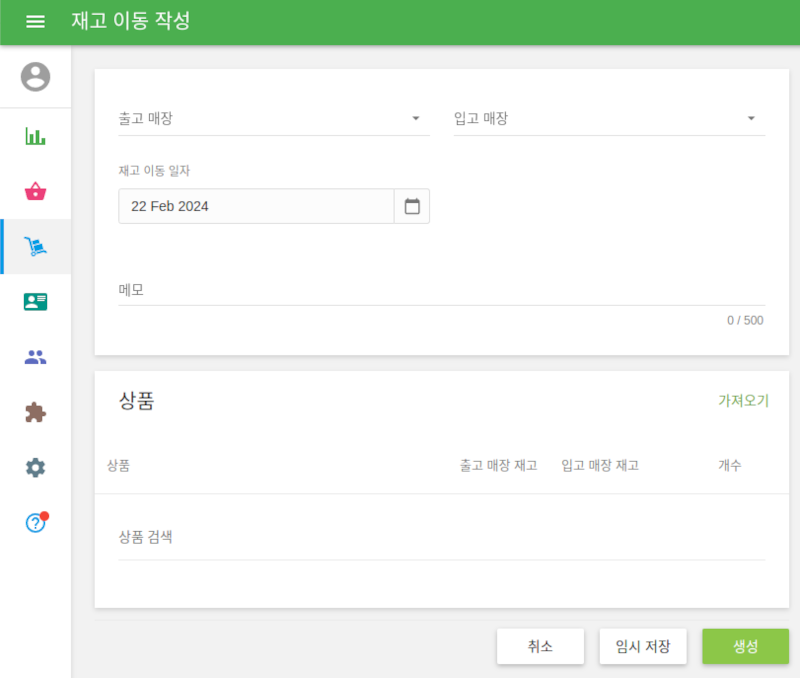Screen dimensions: 800x678
Task: Expand the 입고 매장 dropdown
Action: (x=751, y=117)
